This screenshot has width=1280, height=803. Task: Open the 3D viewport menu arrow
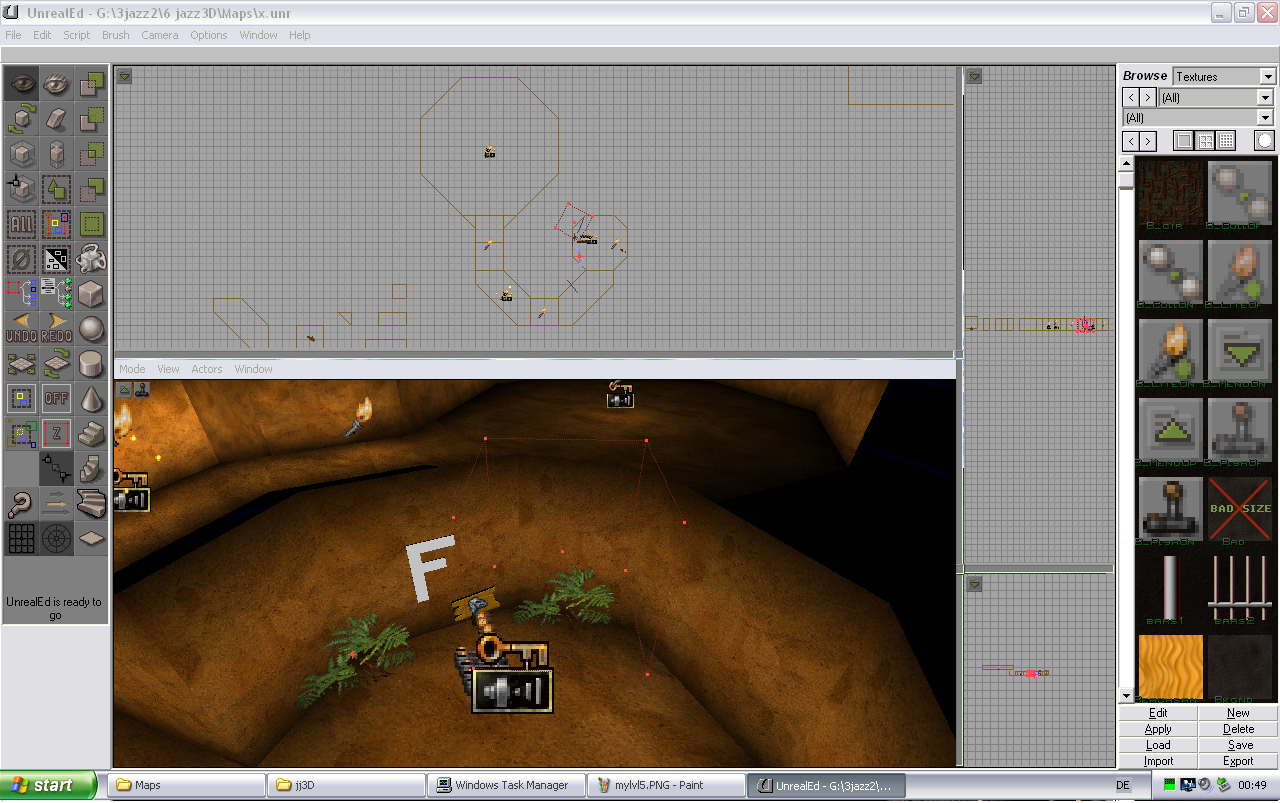click(x=125, y=389)
